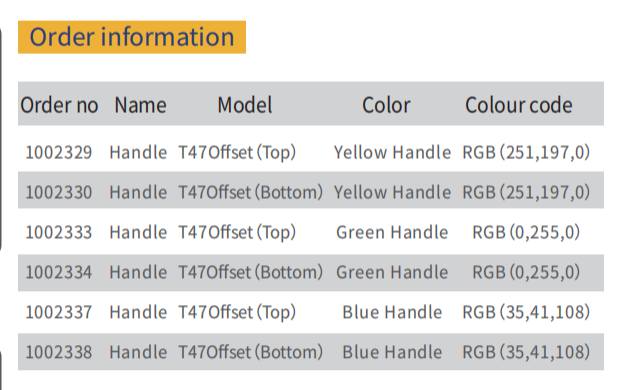
Task: Click T47Offset (Top) model in row 1002329
Action: coord(237,153)
